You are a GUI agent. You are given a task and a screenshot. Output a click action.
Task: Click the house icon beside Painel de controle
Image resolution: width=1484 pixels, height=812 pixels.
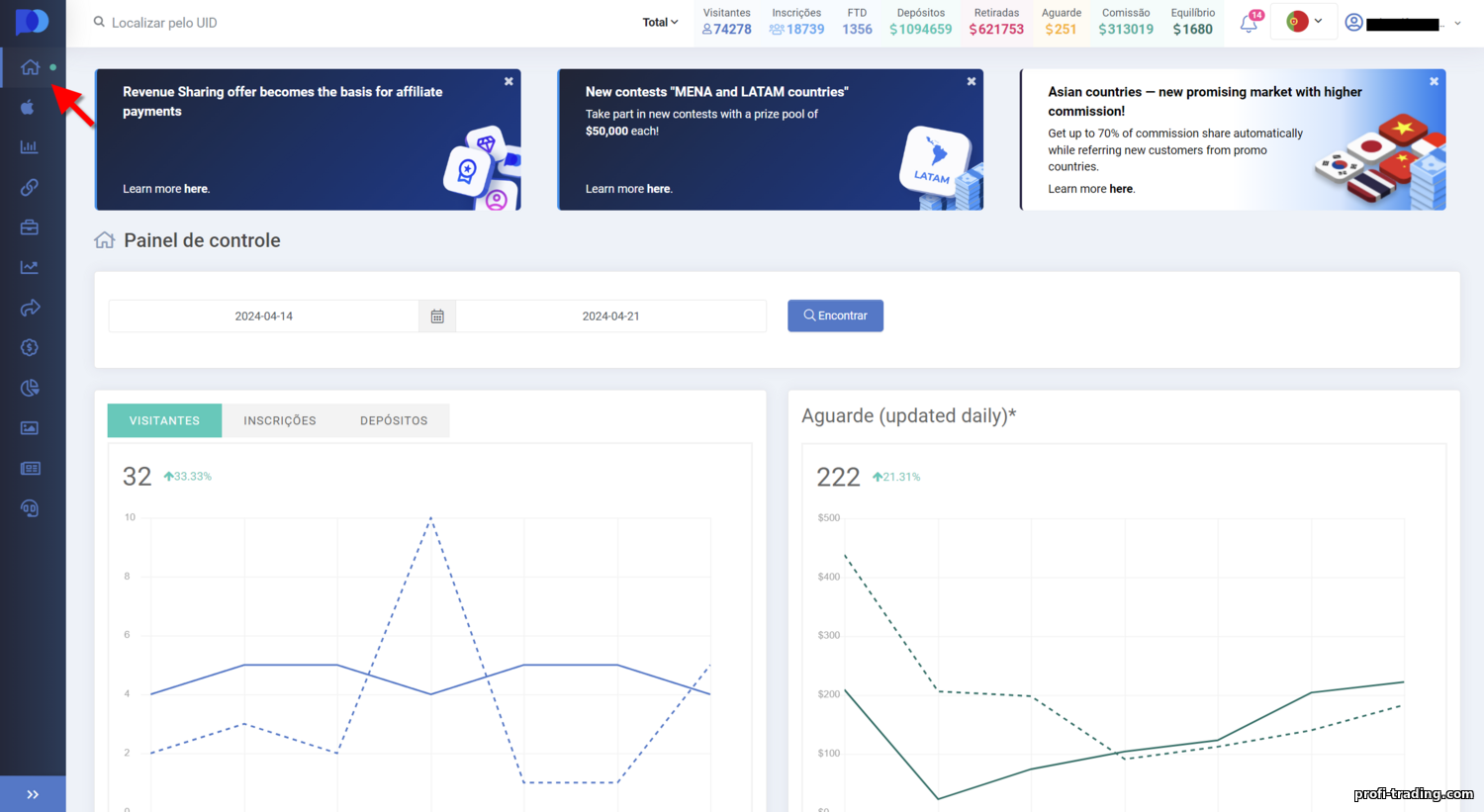coord(104,240)
